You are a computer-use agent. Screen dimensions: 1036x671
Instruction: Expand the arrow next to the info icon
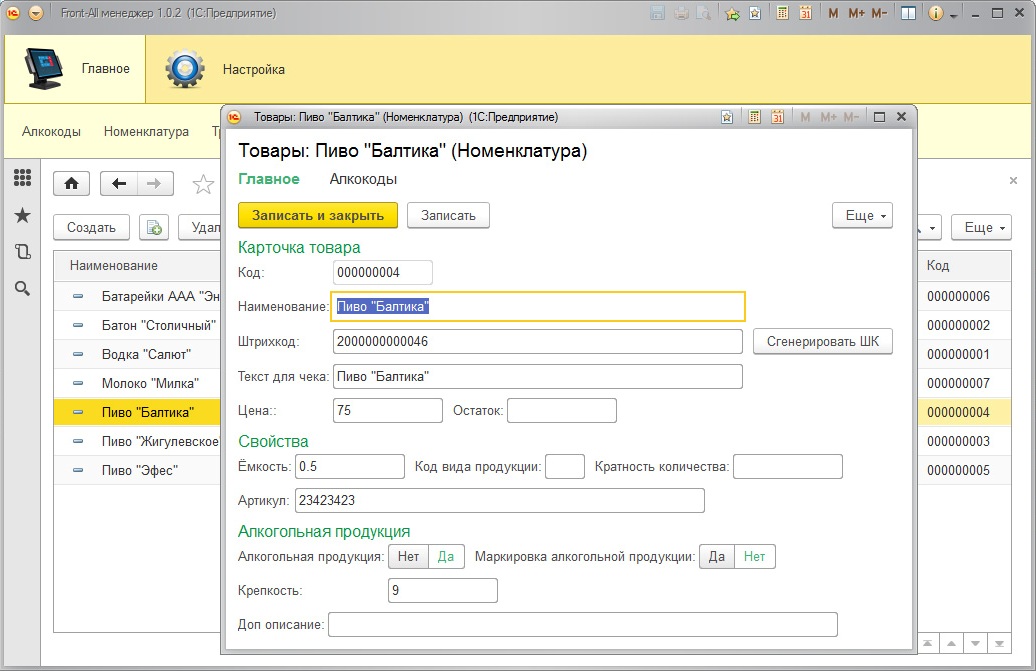953,16
